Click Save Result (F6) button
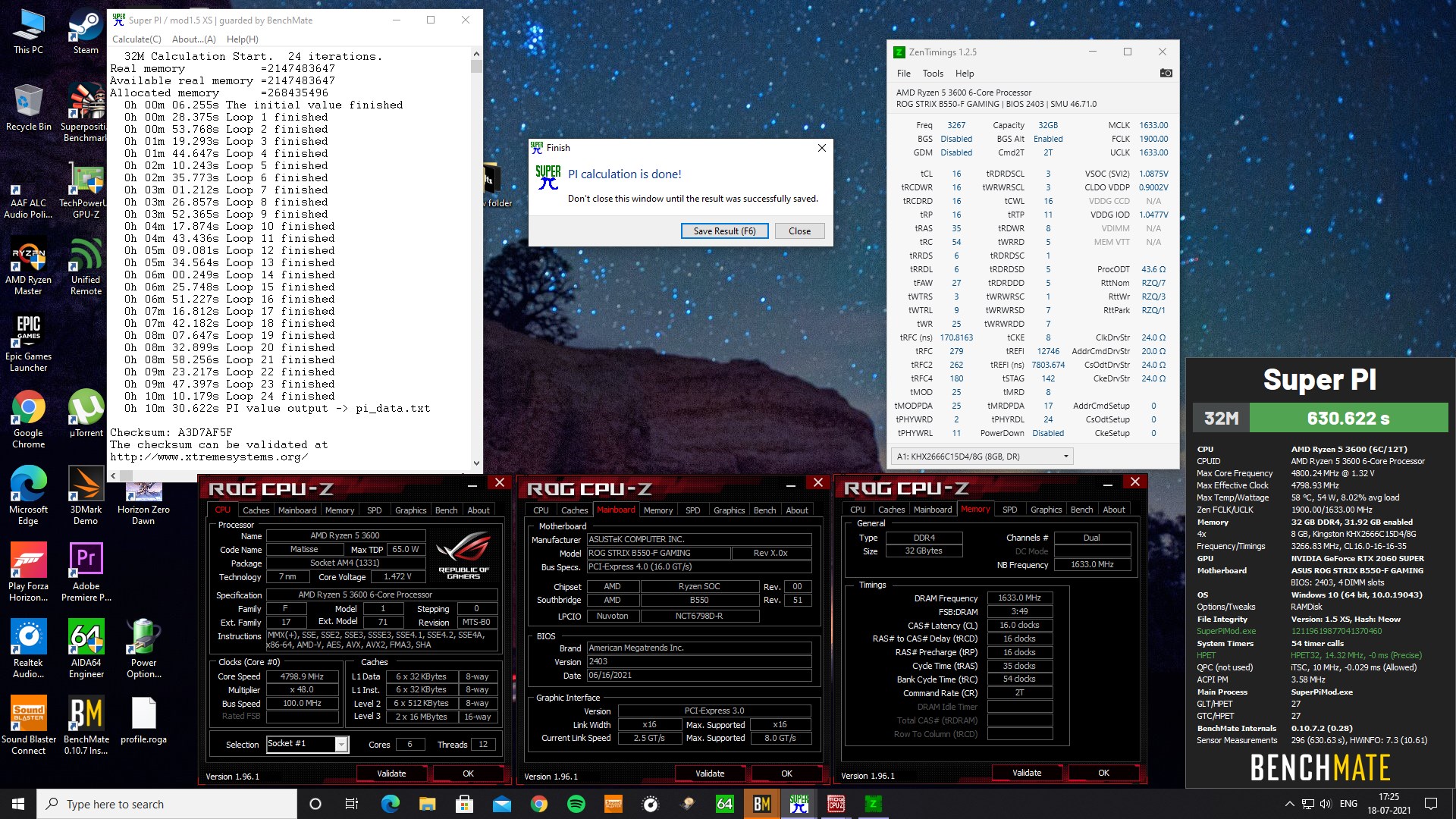The image size is (1456, 819). coord(724,231)
